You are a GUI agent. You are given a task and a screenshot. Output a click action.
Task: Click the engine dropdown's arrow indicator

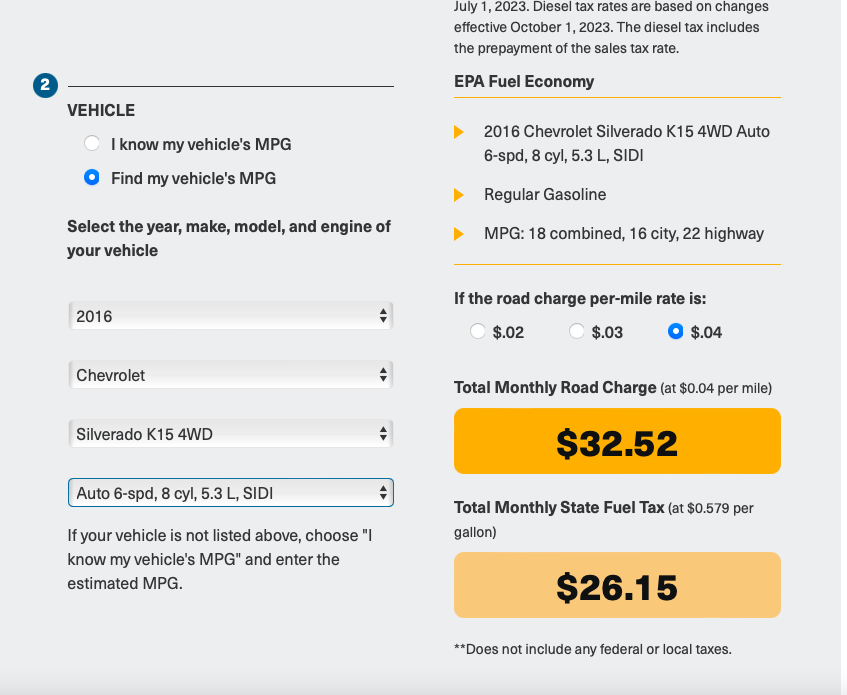[x=383, y=492]
